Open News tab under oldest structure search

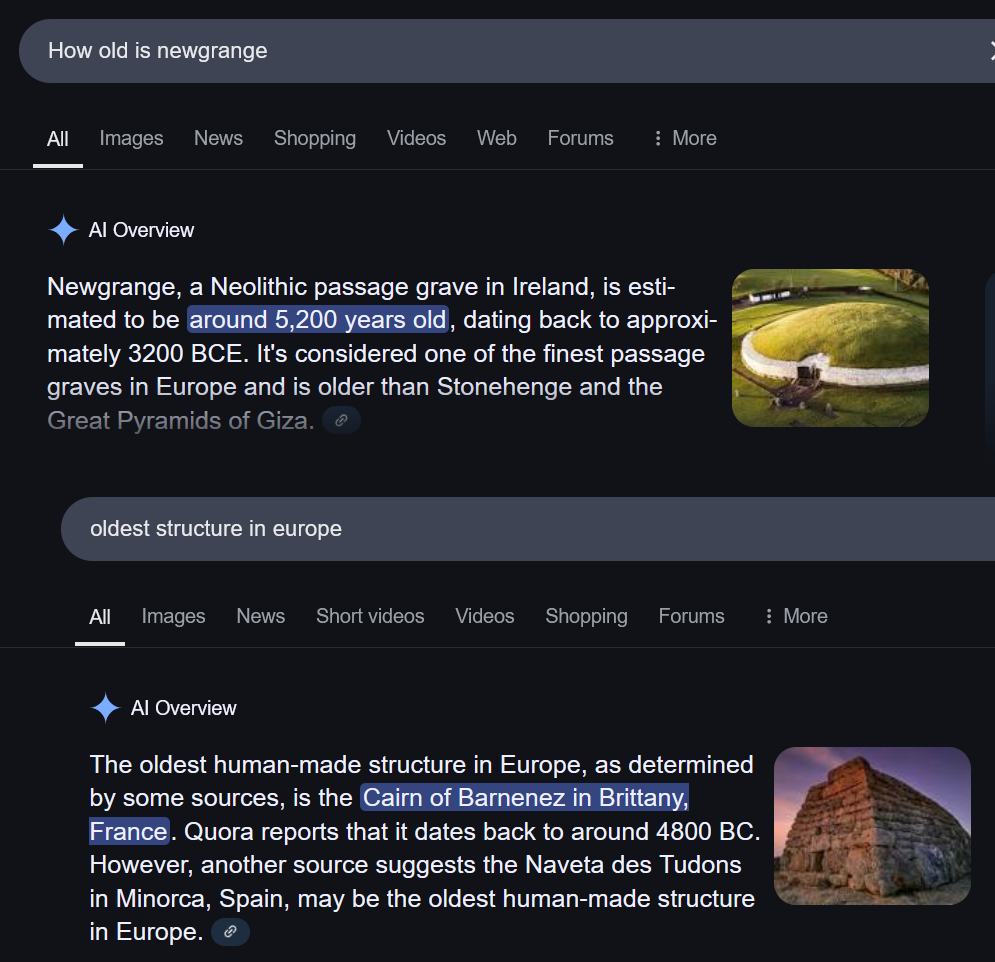point(261,616)
